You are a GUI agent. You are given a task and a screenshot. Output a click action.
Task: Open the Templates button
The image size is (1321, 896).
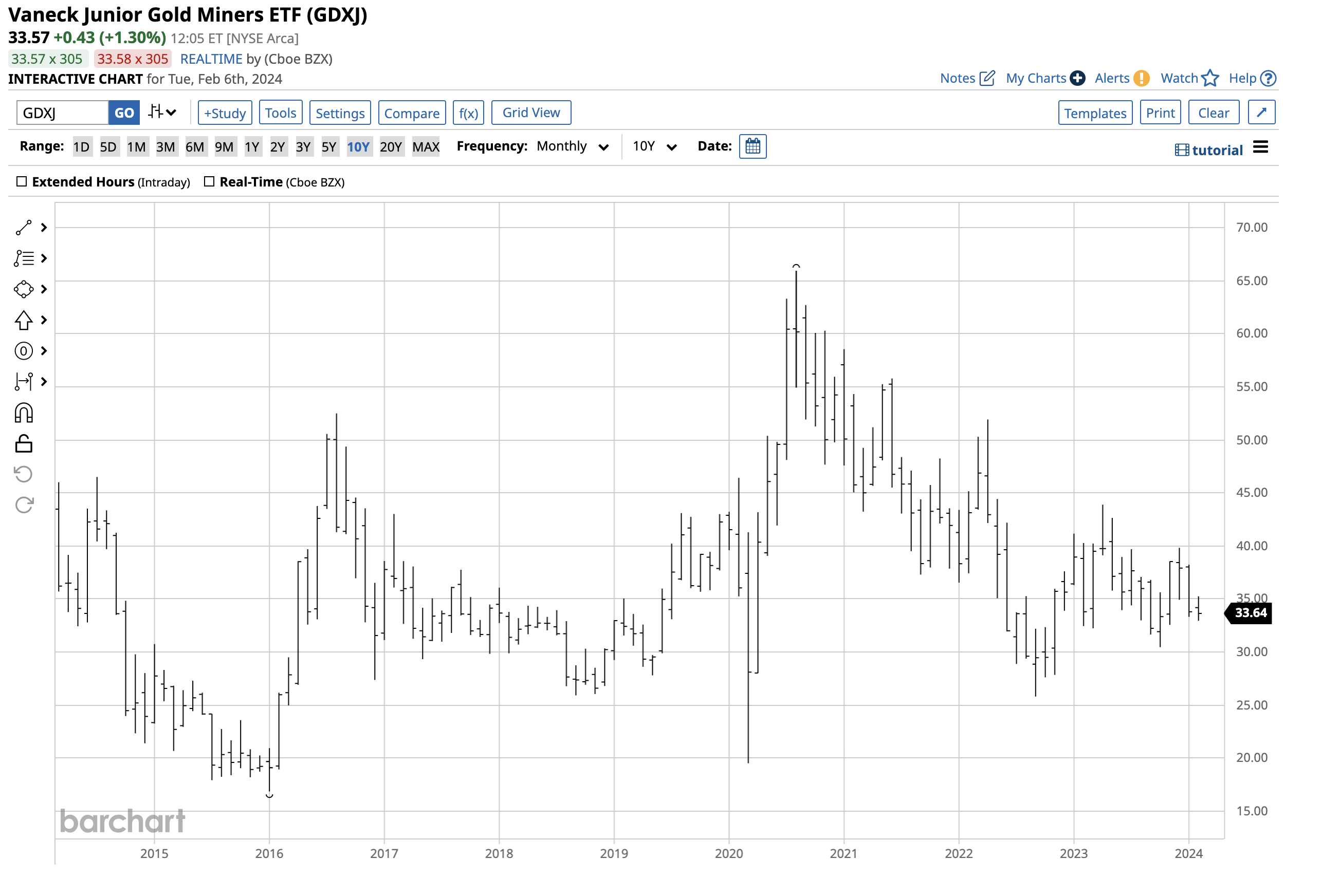(x=1096, y=113)
